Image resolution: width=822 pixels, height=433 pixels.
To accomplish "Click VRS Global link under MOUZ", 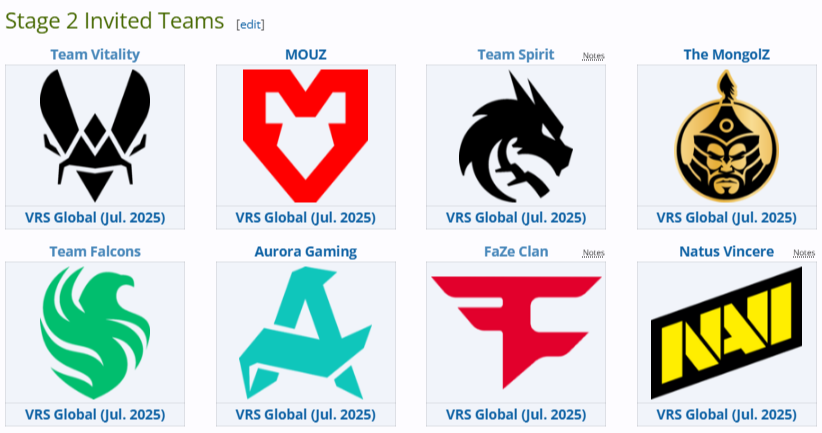I will pos(306,218).
